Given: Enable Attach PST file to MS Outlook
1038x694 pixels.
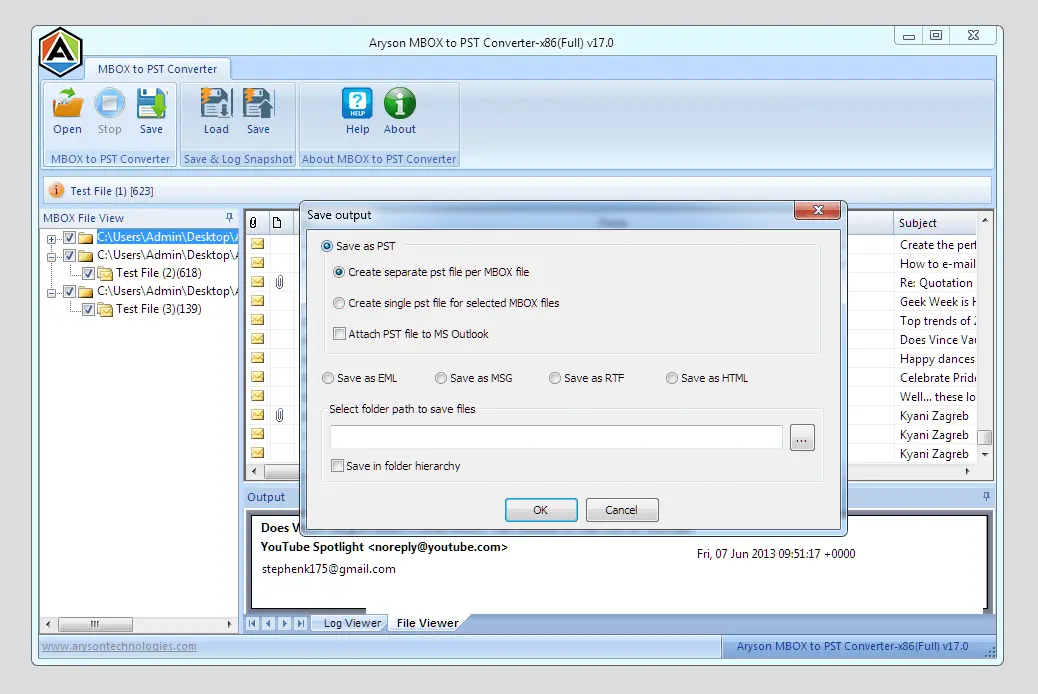Looking at the screenshot, I should [339, 334].
